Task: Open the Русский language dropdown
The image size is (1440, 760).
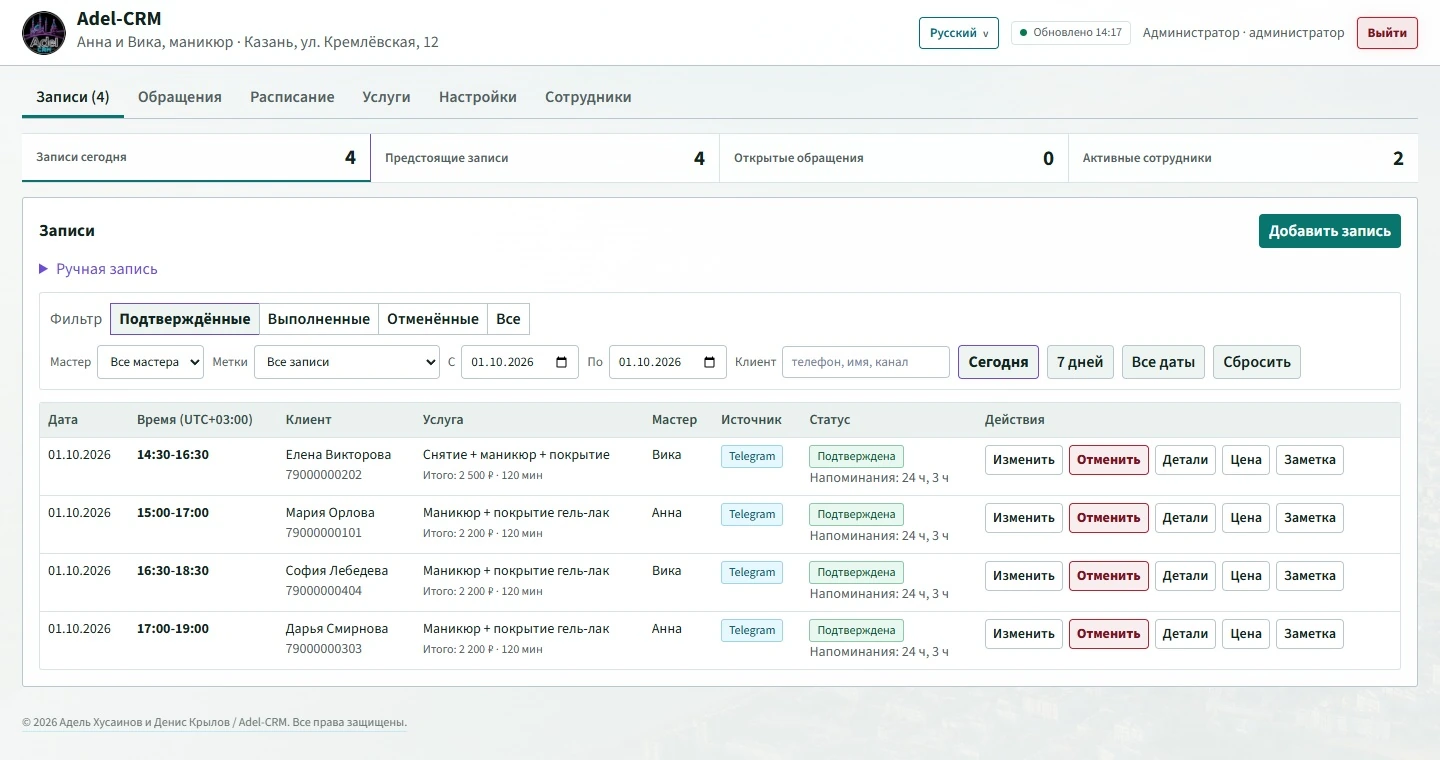Action: click(x=959, y=33)
